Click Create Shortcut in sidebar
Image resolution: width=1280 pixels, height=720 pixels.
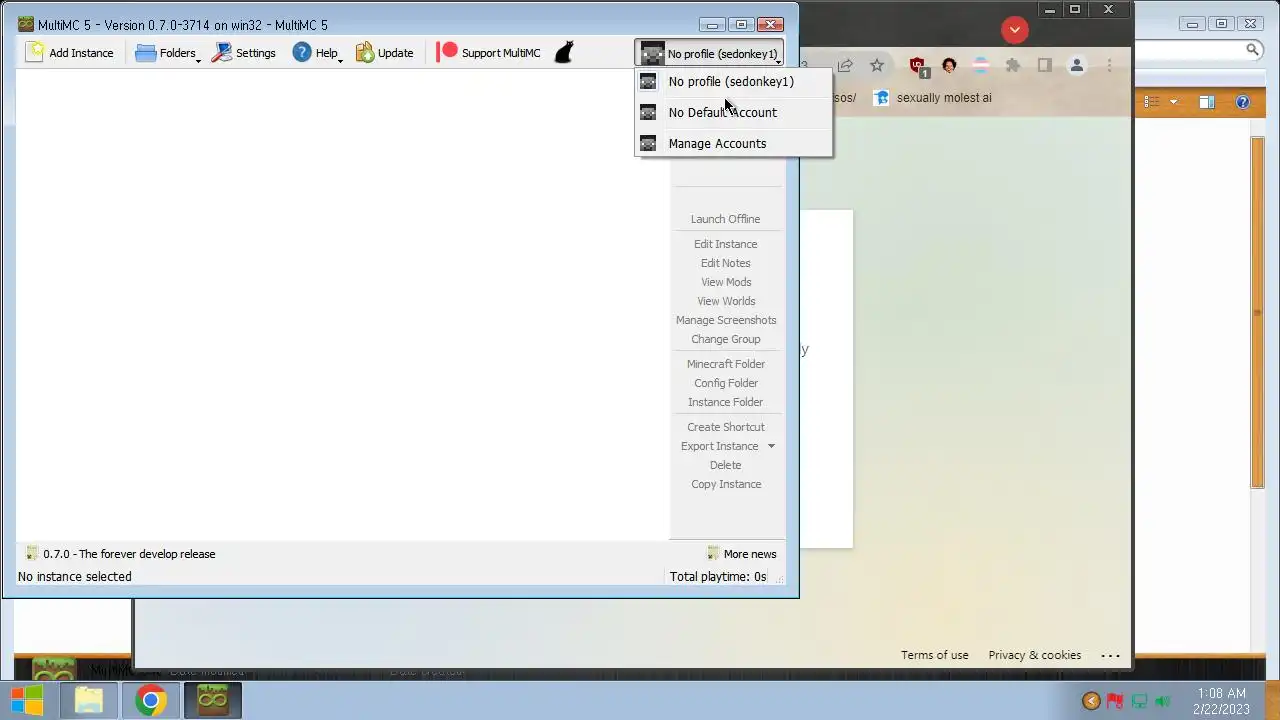(725, 427)
